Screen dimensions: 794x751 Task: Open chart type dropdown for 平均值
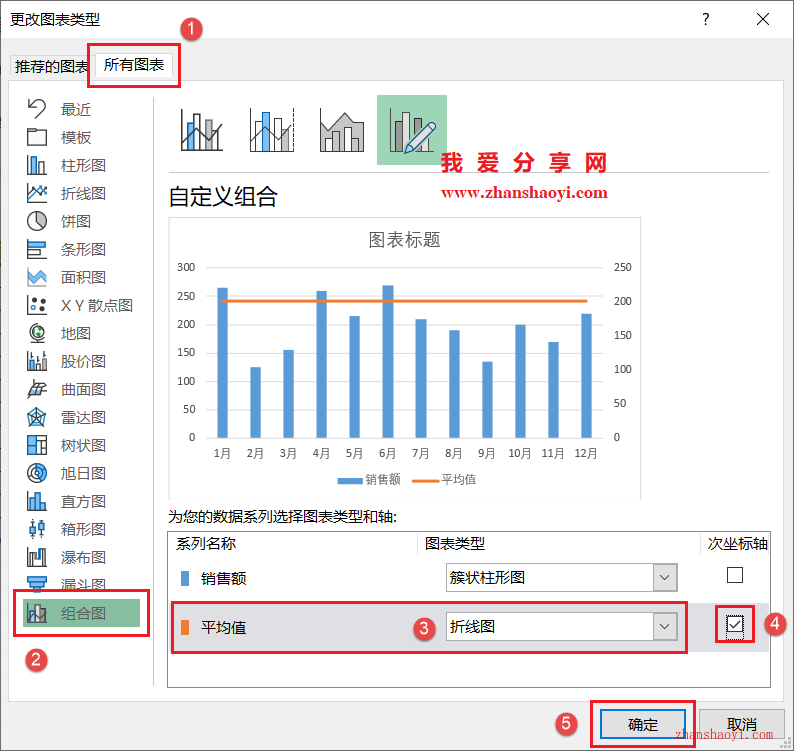665,626
